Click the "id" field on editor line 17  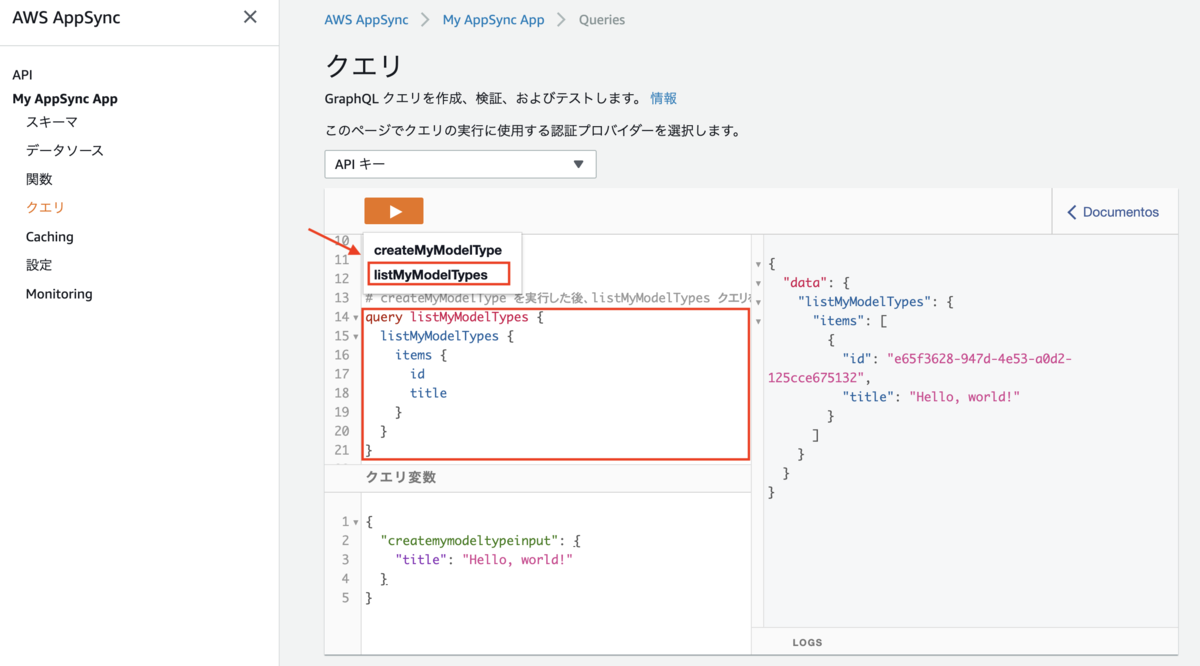click(x=417, y=374)
